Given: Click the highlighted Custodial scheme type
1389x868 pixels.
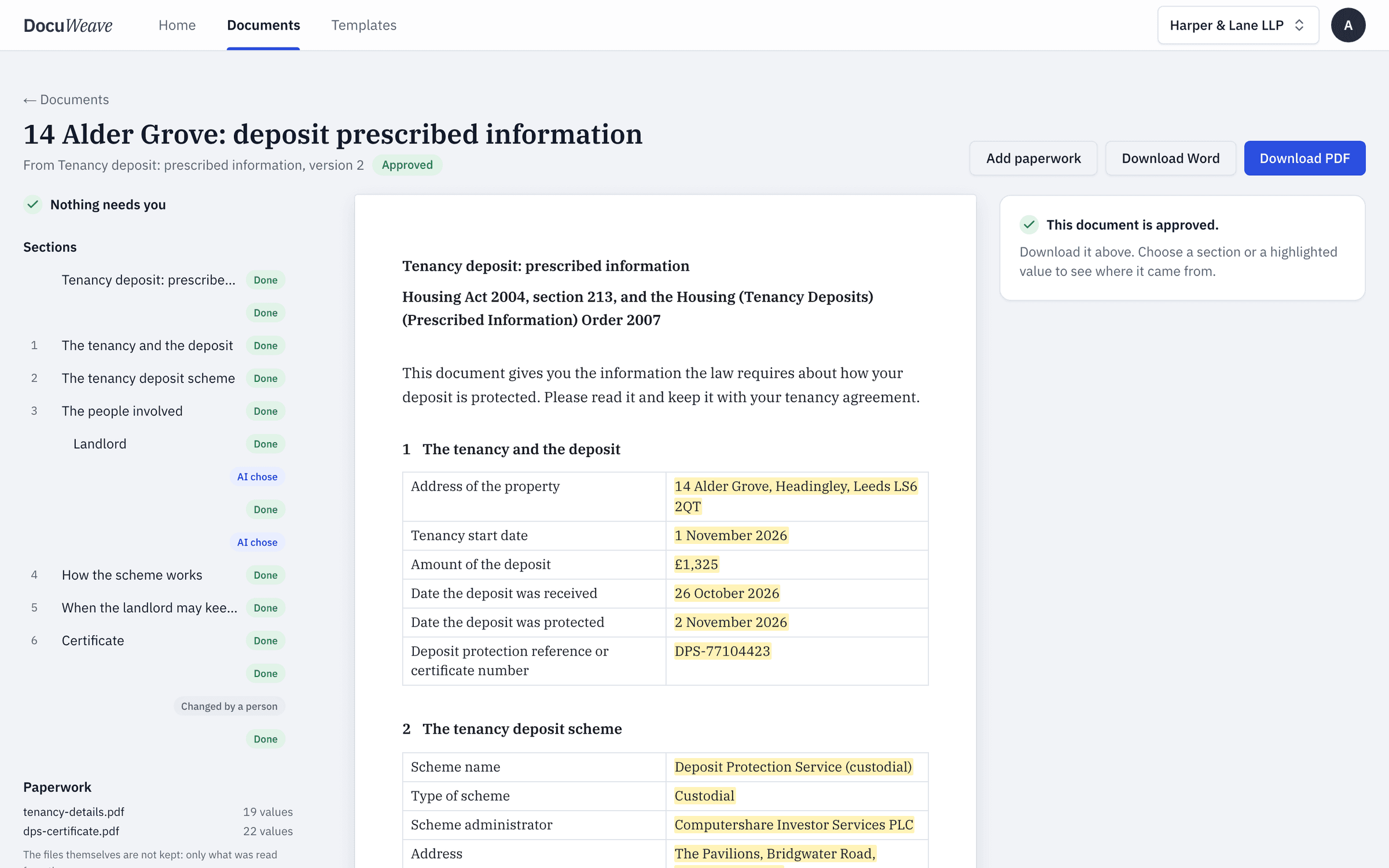Looking at the screenshot, I should 704,796.
